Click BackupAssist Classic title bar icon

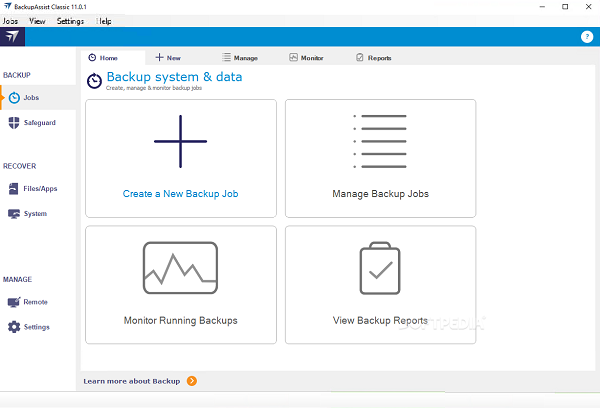click(8, 7)
